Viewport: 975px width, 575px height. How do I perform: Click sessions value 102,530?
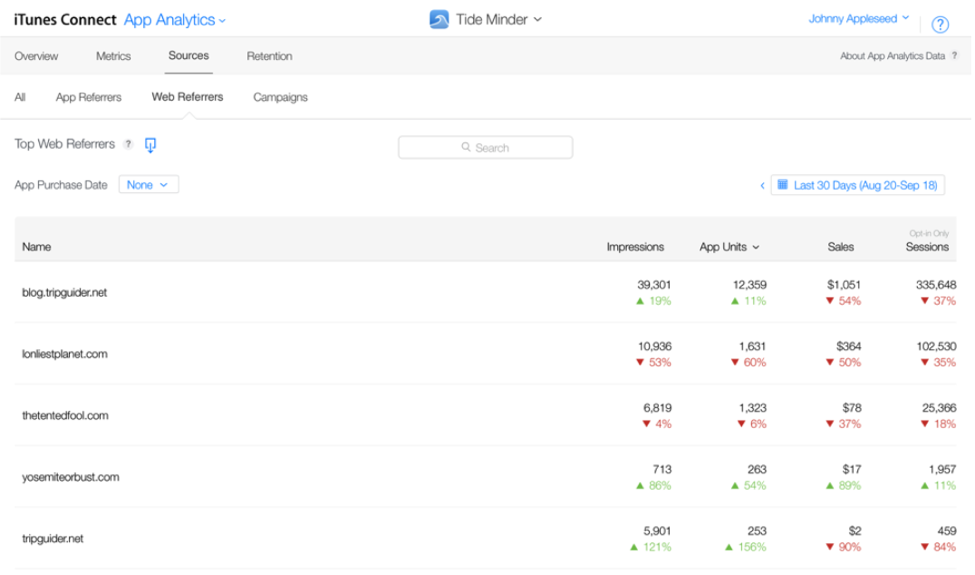point(936,346)
